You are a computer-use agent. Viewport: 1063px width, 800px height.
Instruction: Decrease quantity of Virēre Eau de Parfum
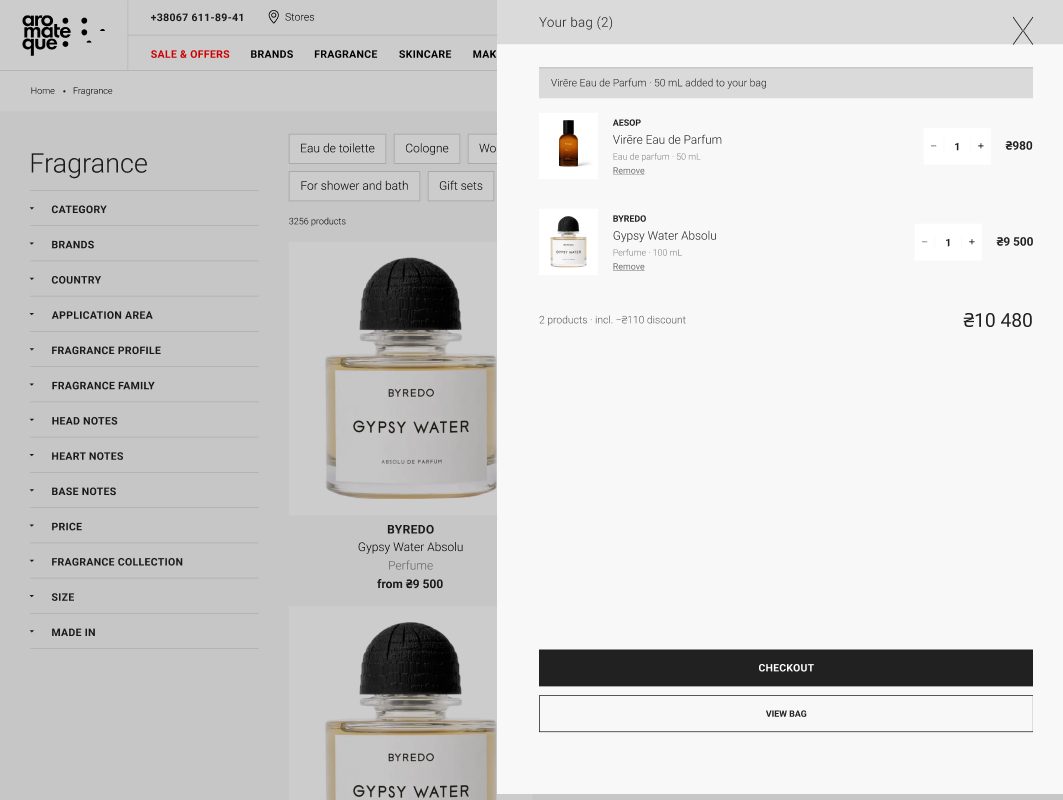[x=934, y=146]
